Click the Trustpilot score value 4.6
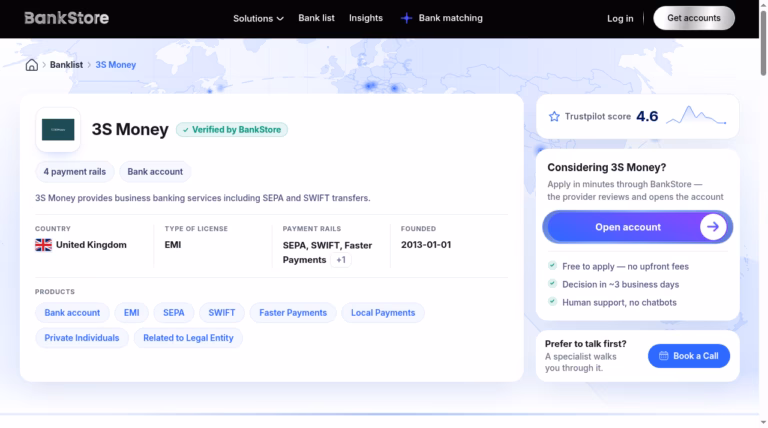 tap(647, 117)
